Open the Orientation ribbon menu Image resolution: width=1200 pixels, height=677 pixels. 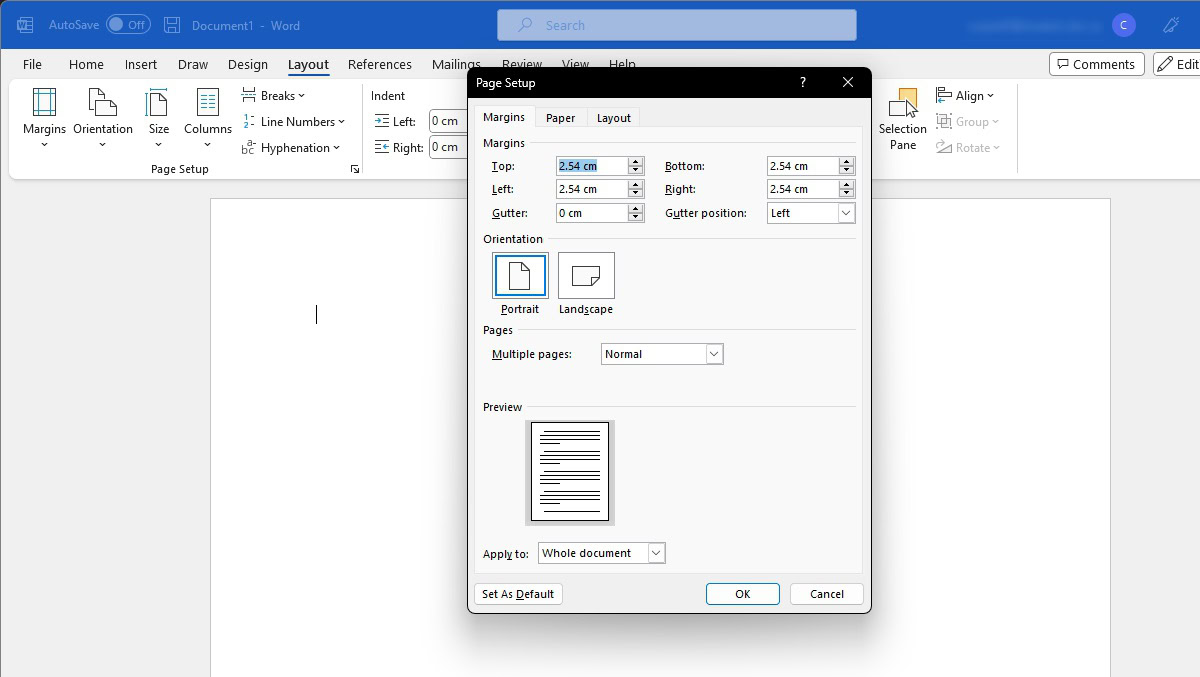click(x=102, y=116)
